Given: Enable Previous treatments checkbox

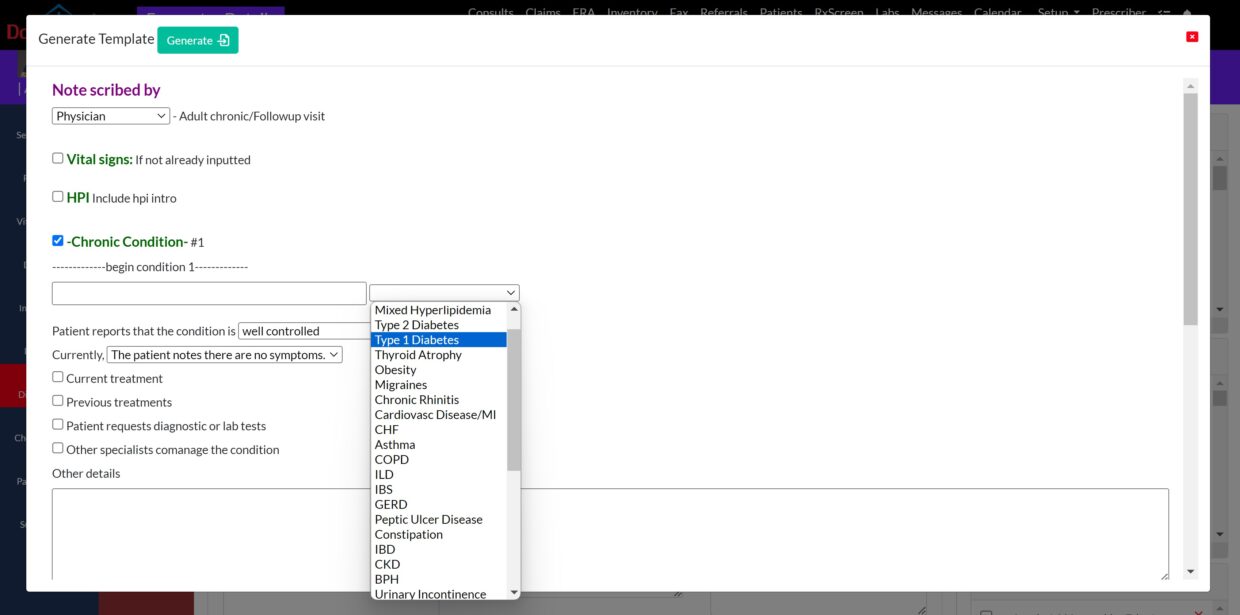Looking at the screenshot, I should [58, 401].
